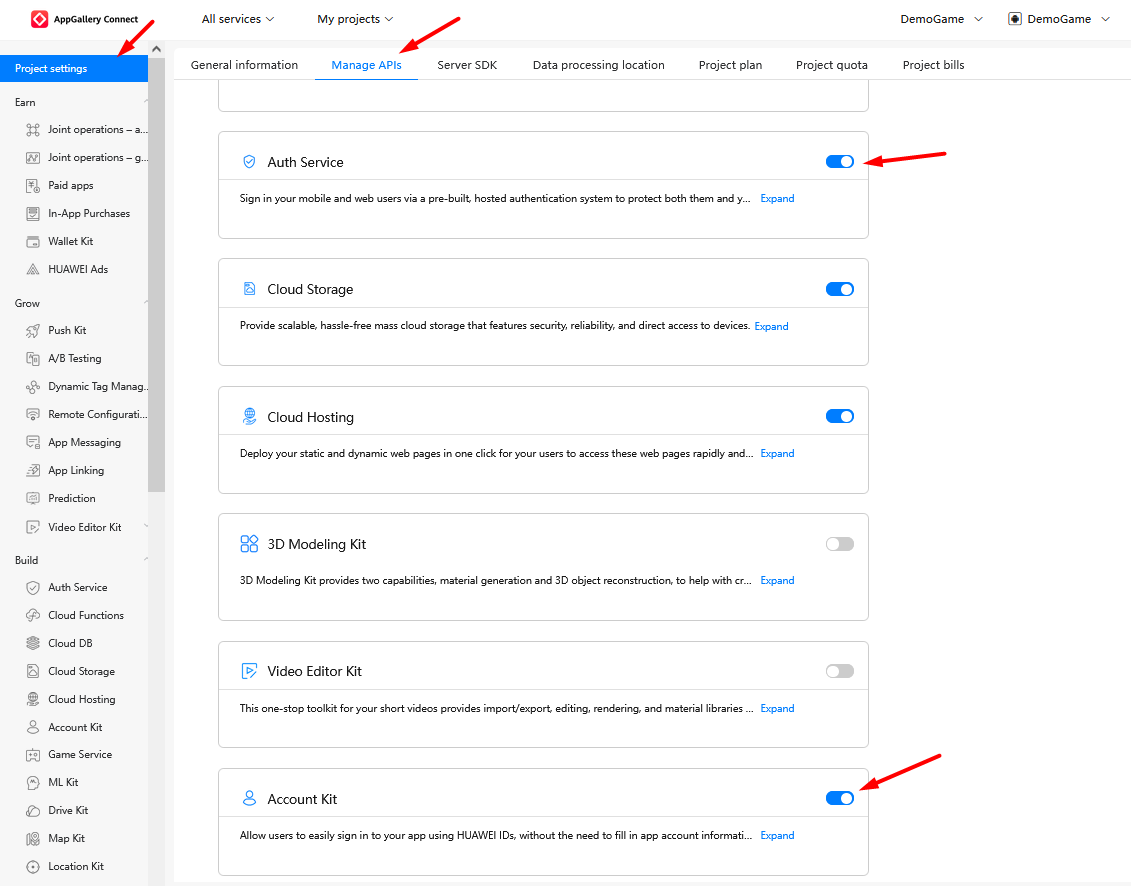Screen dimensions: 1131x886
Task: Expand the Cloud Storage description
Action: click(x=771, y=325)
